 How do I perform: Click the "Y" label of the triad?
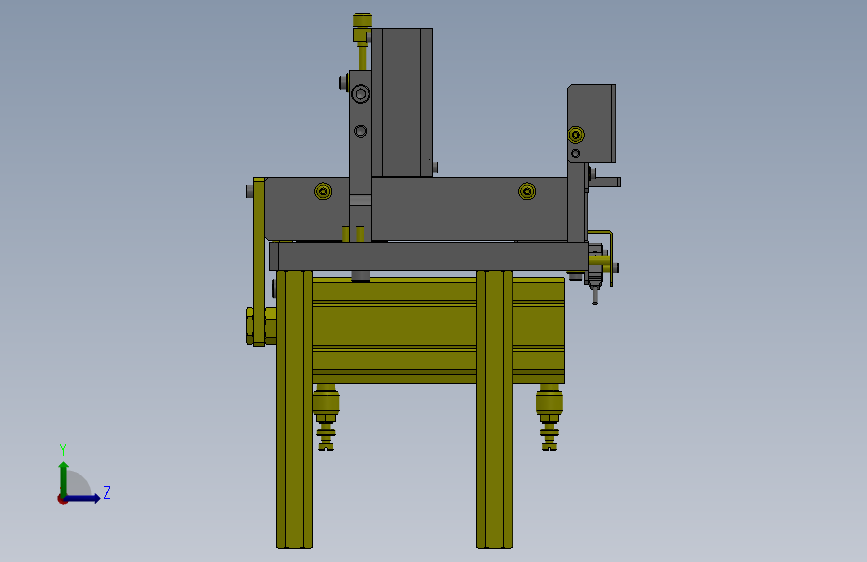63,449
